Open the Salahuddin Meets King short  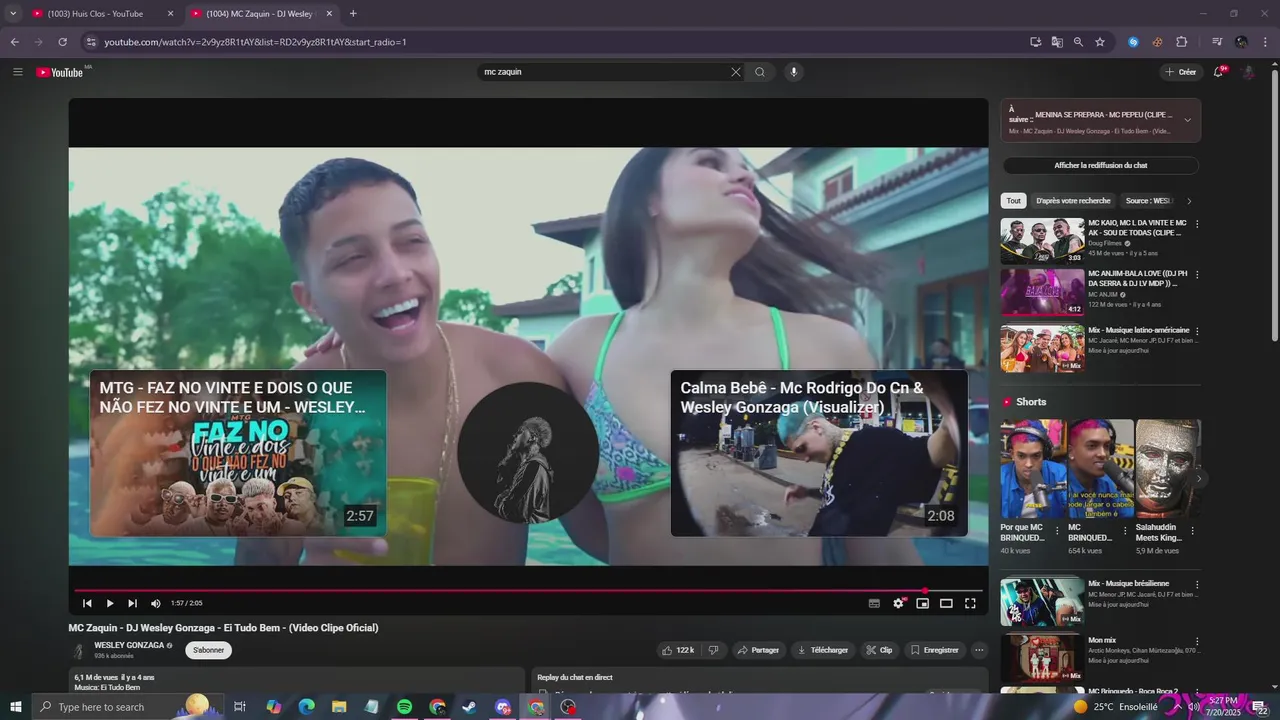(1168, 468)
